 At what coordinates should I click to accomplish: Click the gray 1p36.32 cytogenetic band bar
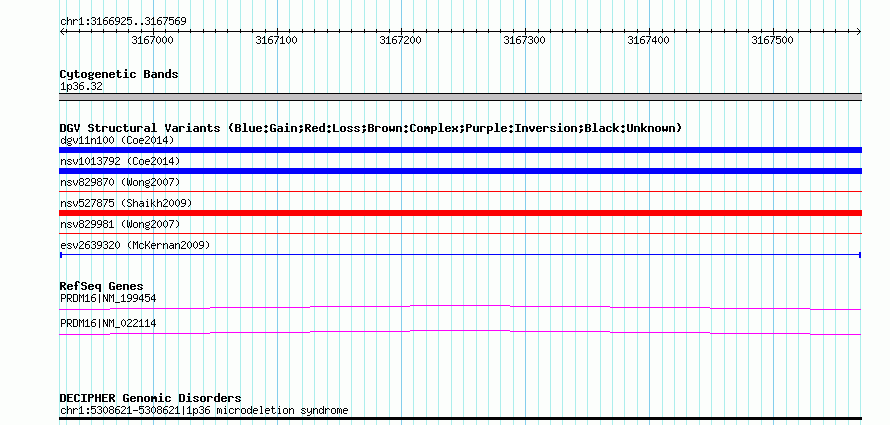pos(460,97)
